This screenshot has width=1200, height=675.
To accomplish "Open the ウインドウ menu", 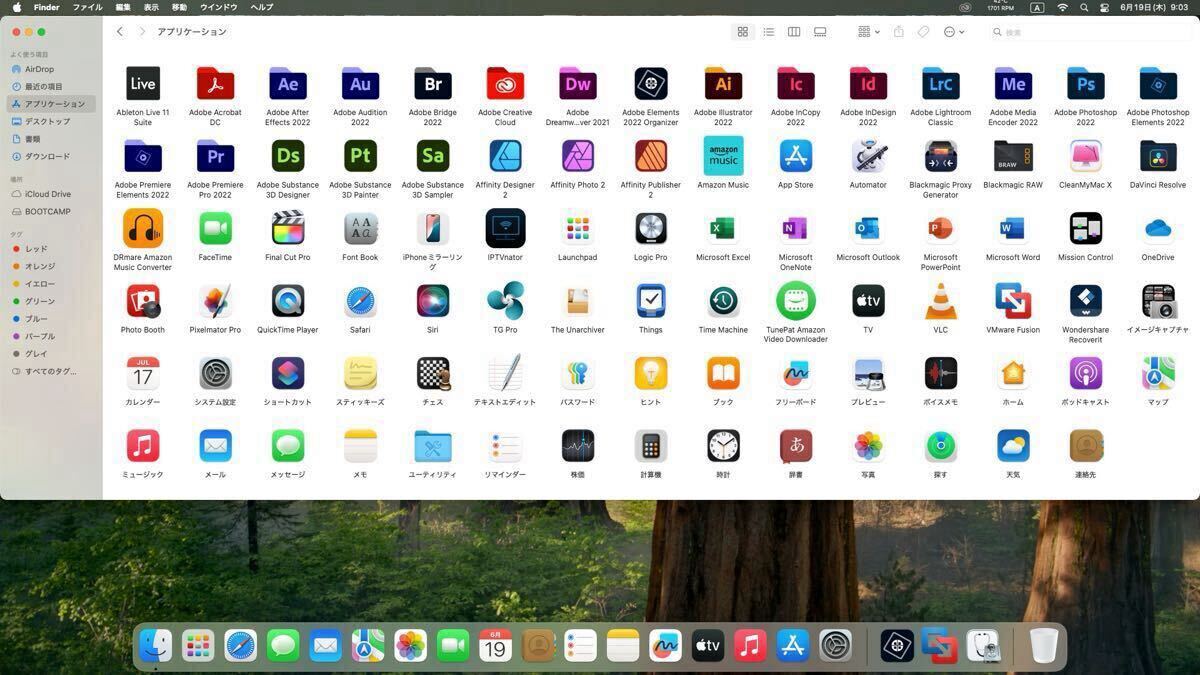I will coord(218,7).
